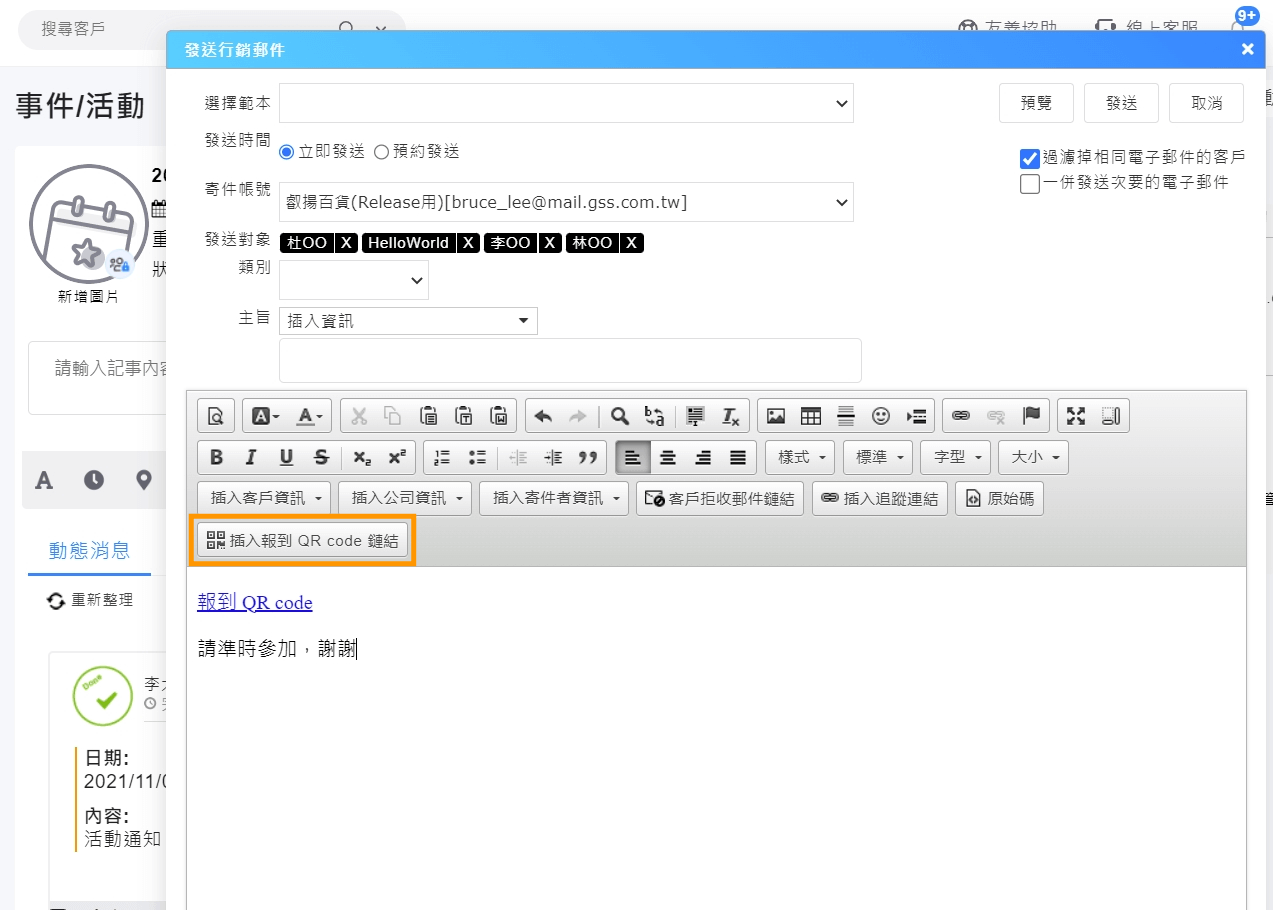Click the 發送 send button
This screenshot has height=910, width=1273.
tap(1121, 103)
